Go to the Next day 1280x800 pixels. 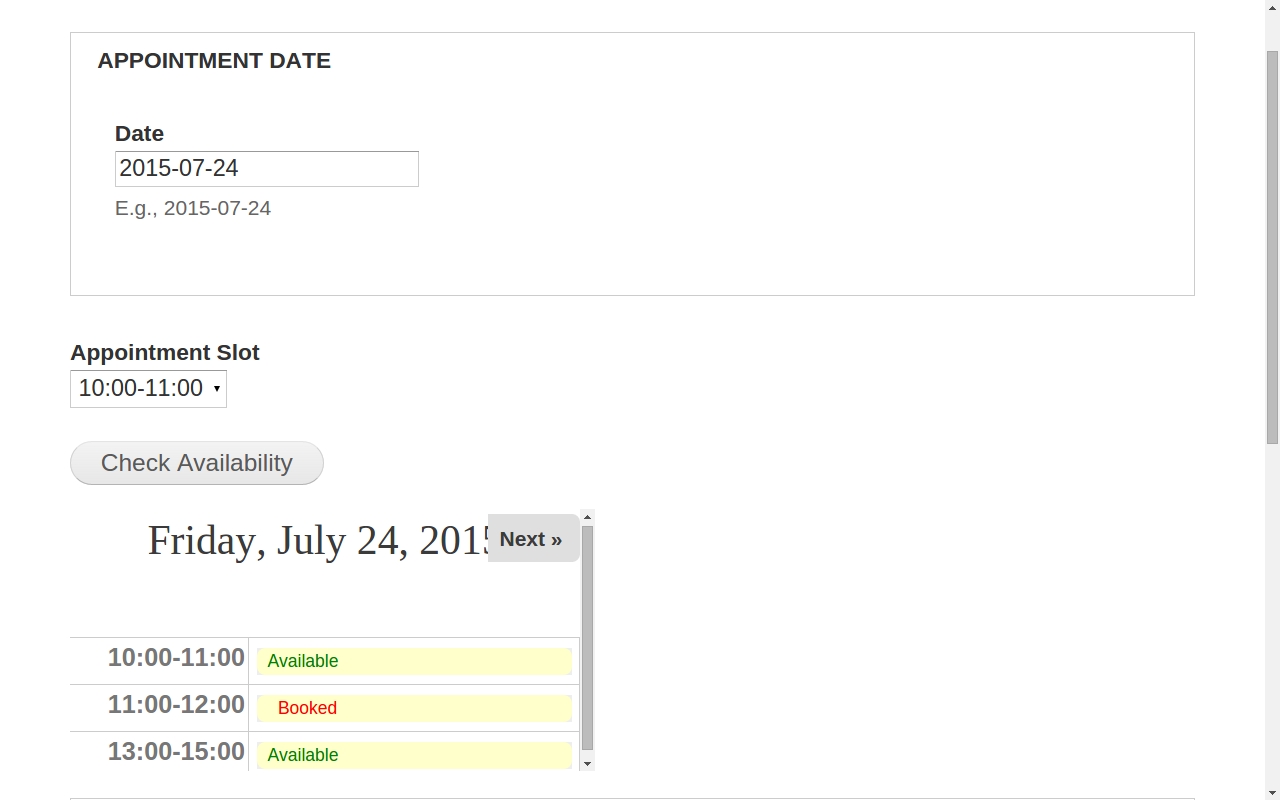coord(533,539)
